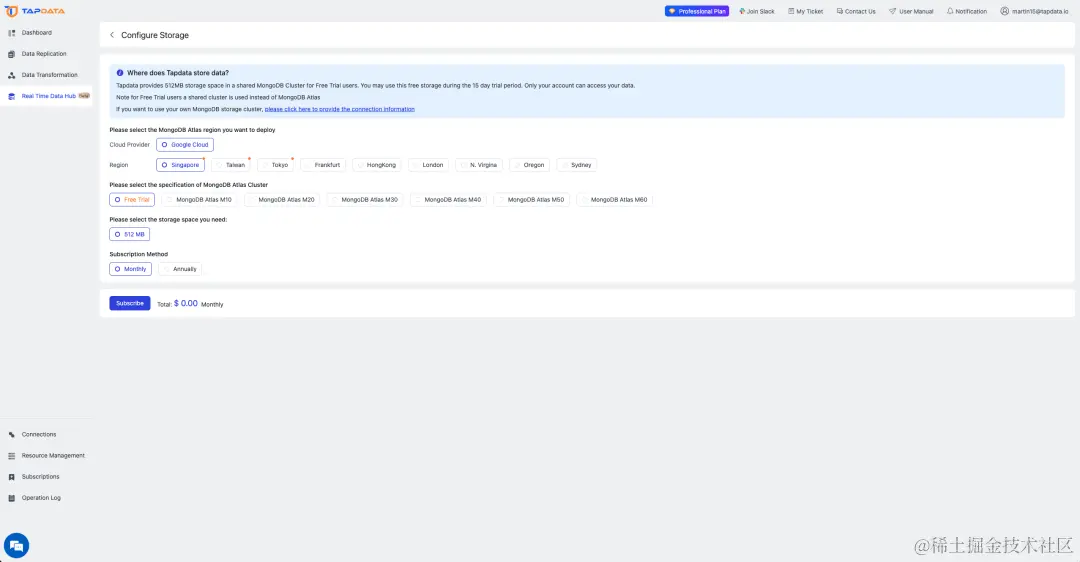Open the Notification panel
This screenshot has height=562, width=1080.
click(967, 11)
